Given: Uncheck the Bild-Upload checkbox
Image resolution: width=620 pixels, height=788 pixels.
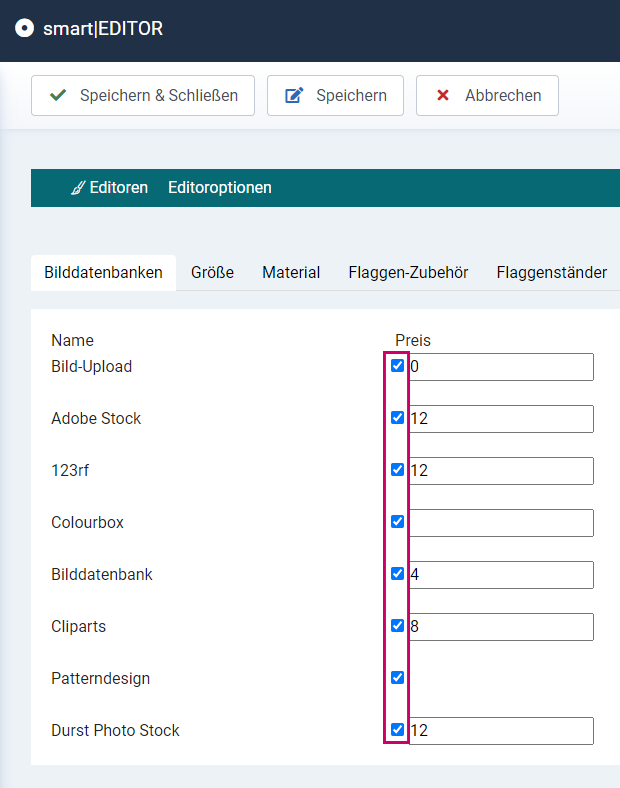Looking at the screenshot, I should point(397,365).
